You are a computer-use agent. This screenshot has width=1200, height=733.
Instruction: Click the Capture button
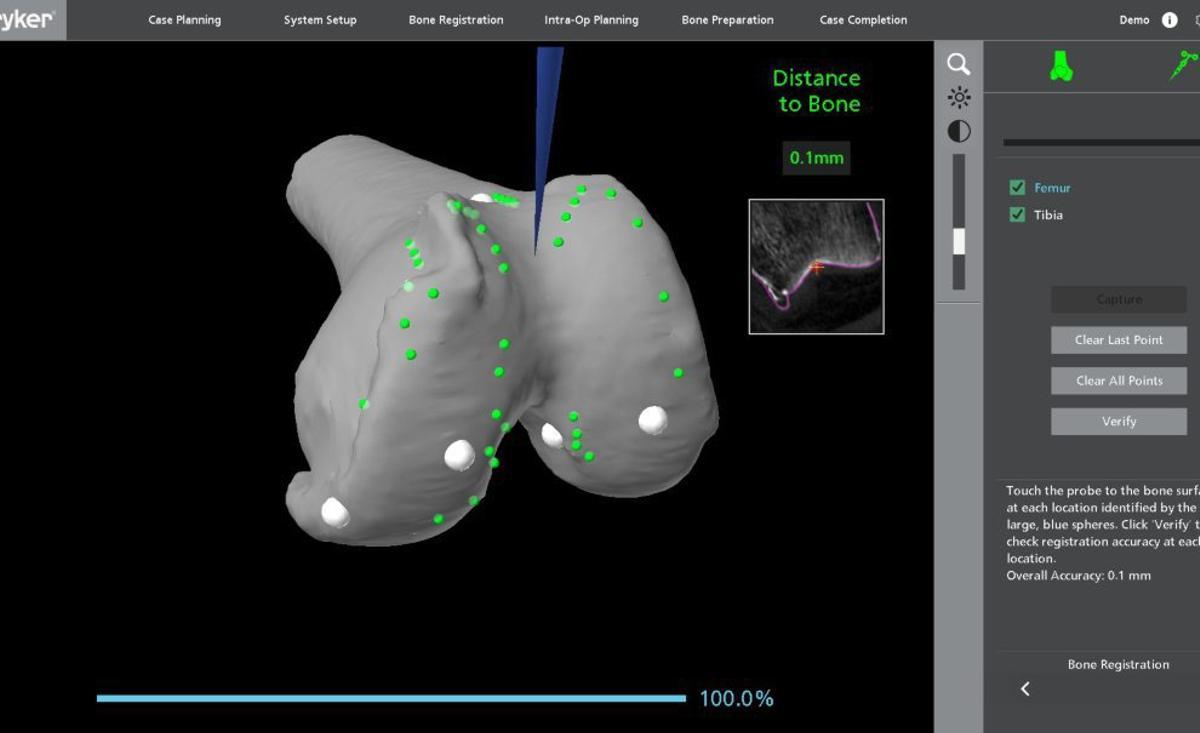tap(1119, 299)
